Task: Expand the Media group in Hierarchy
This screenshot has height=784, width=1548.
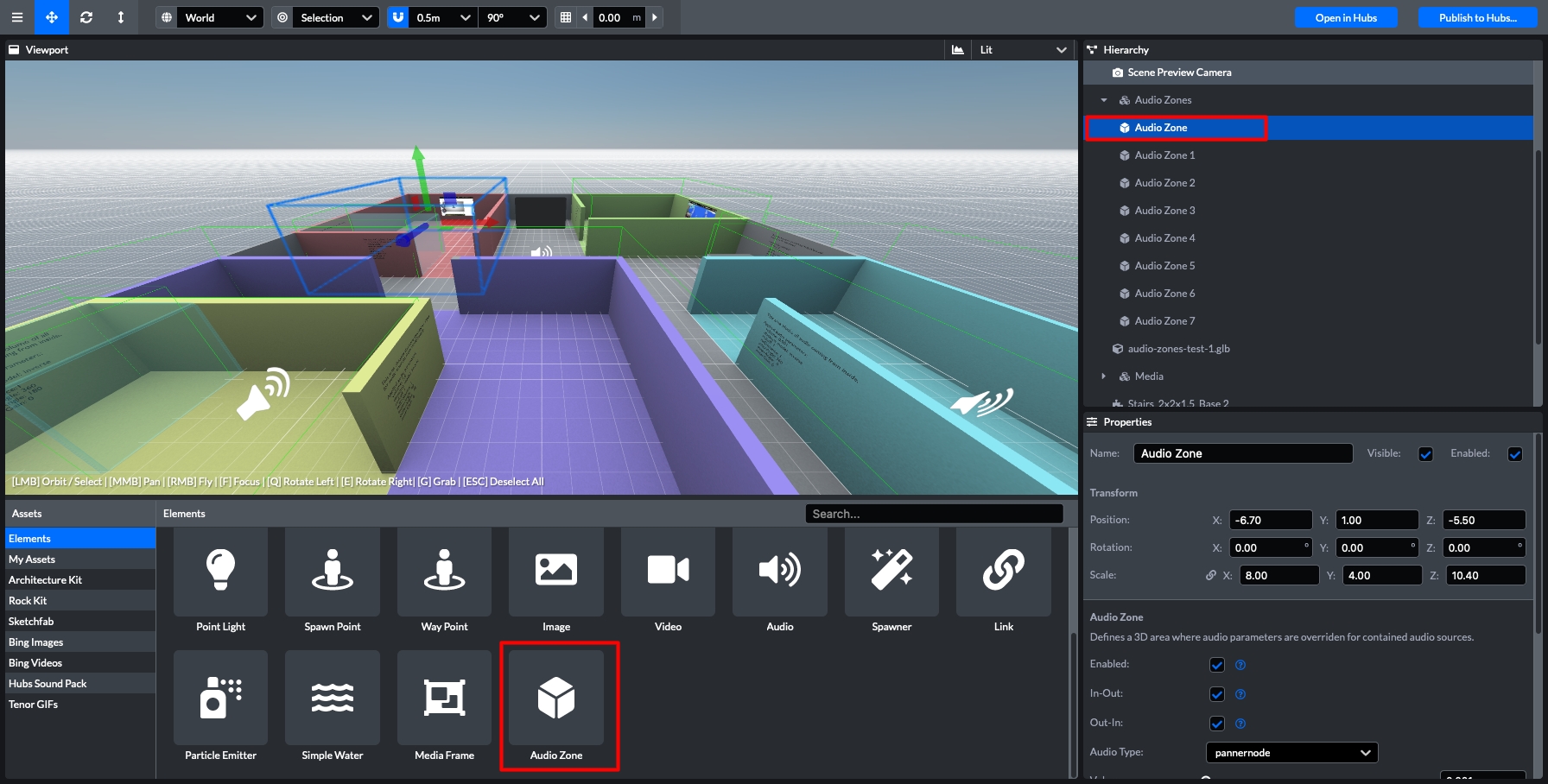Action: pyautogui.click(x=1103, y=376)
